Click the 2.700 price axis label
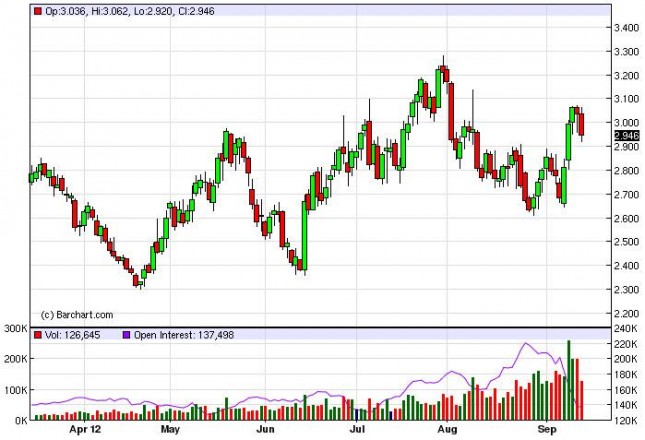This screenshot has height=440, width=645. pyautogui.click(x=626, y=194)
